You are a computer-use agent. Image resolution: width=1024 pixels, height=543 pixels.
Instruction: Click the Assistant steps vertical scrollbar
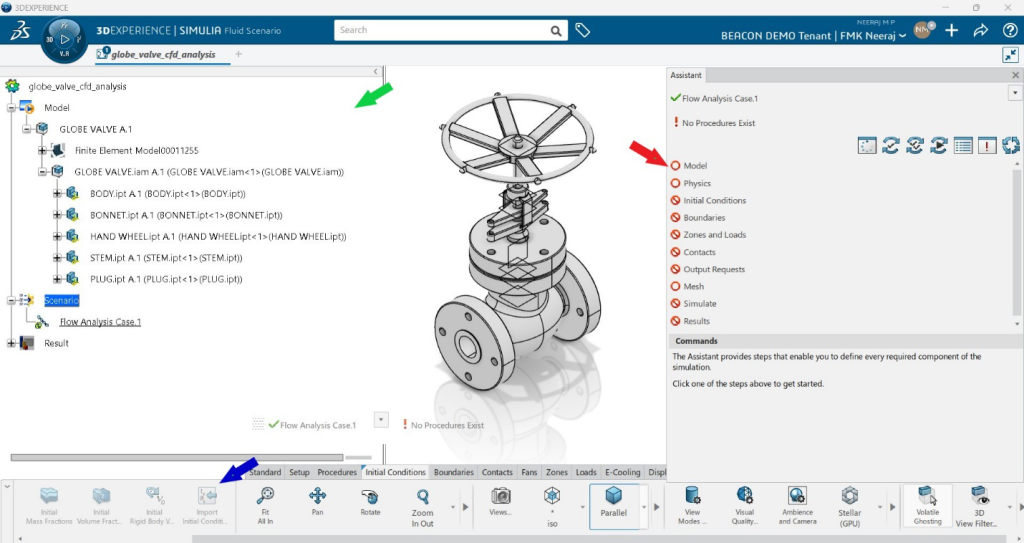(x=1017, y=244)
